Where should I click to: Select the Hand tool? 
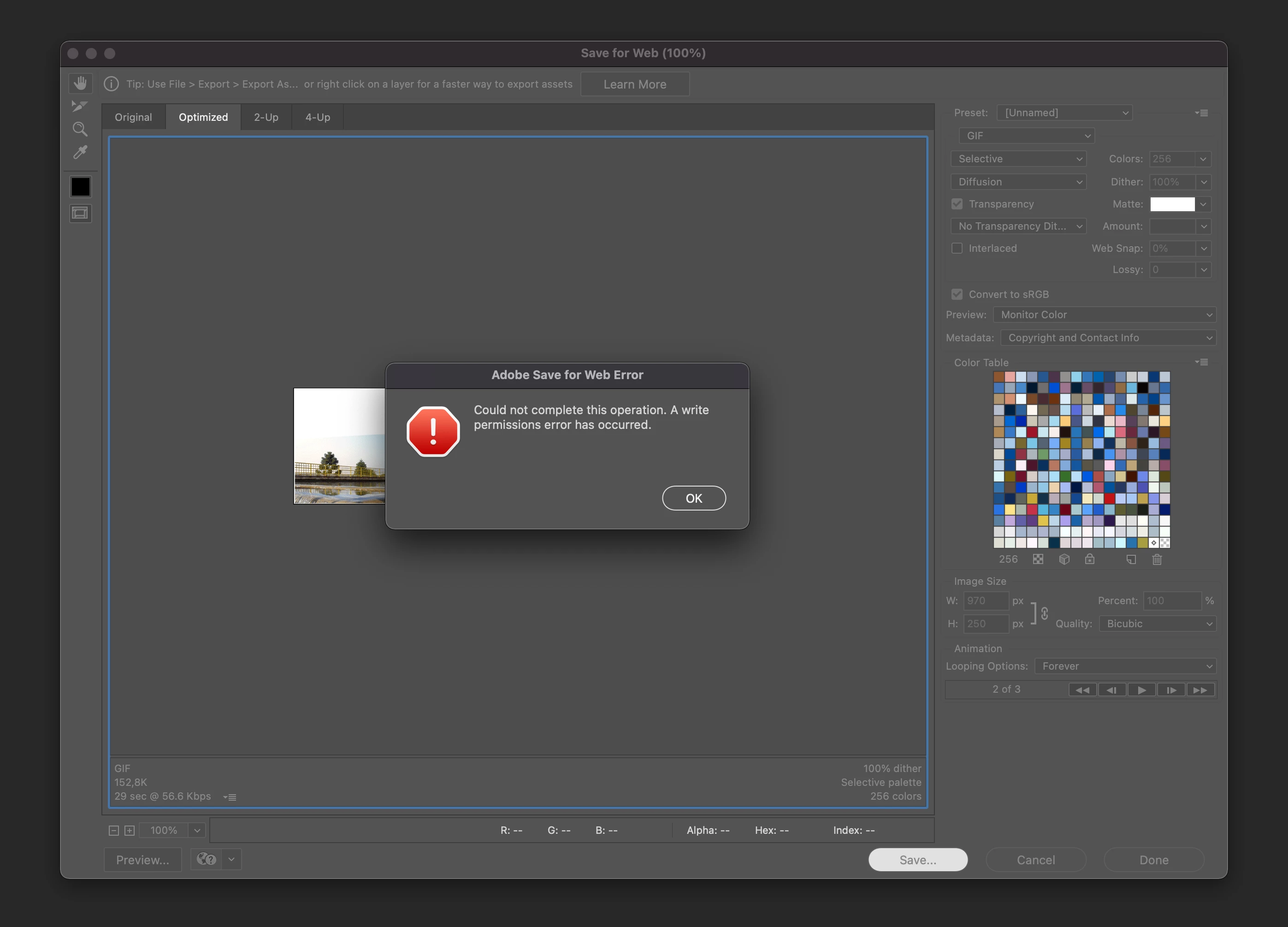coord(80,83)
